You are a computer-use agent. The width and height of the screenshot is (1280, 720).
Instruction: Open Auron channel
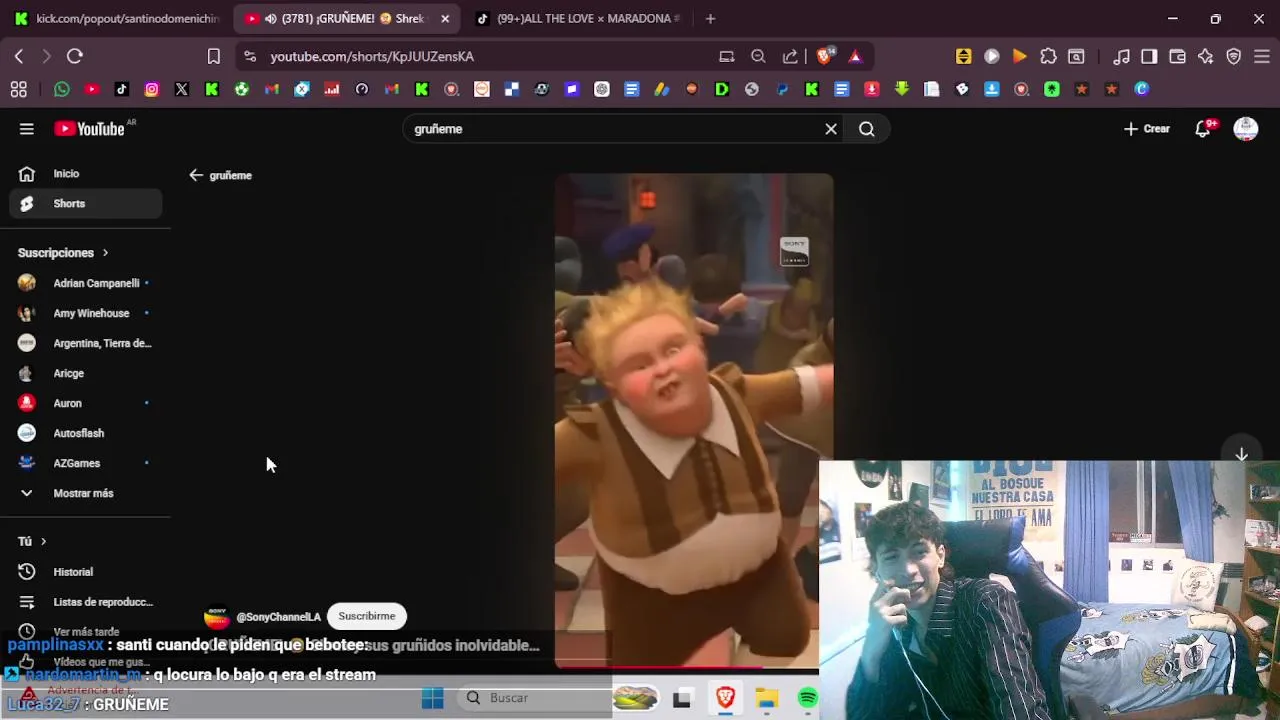coord(86,403)
